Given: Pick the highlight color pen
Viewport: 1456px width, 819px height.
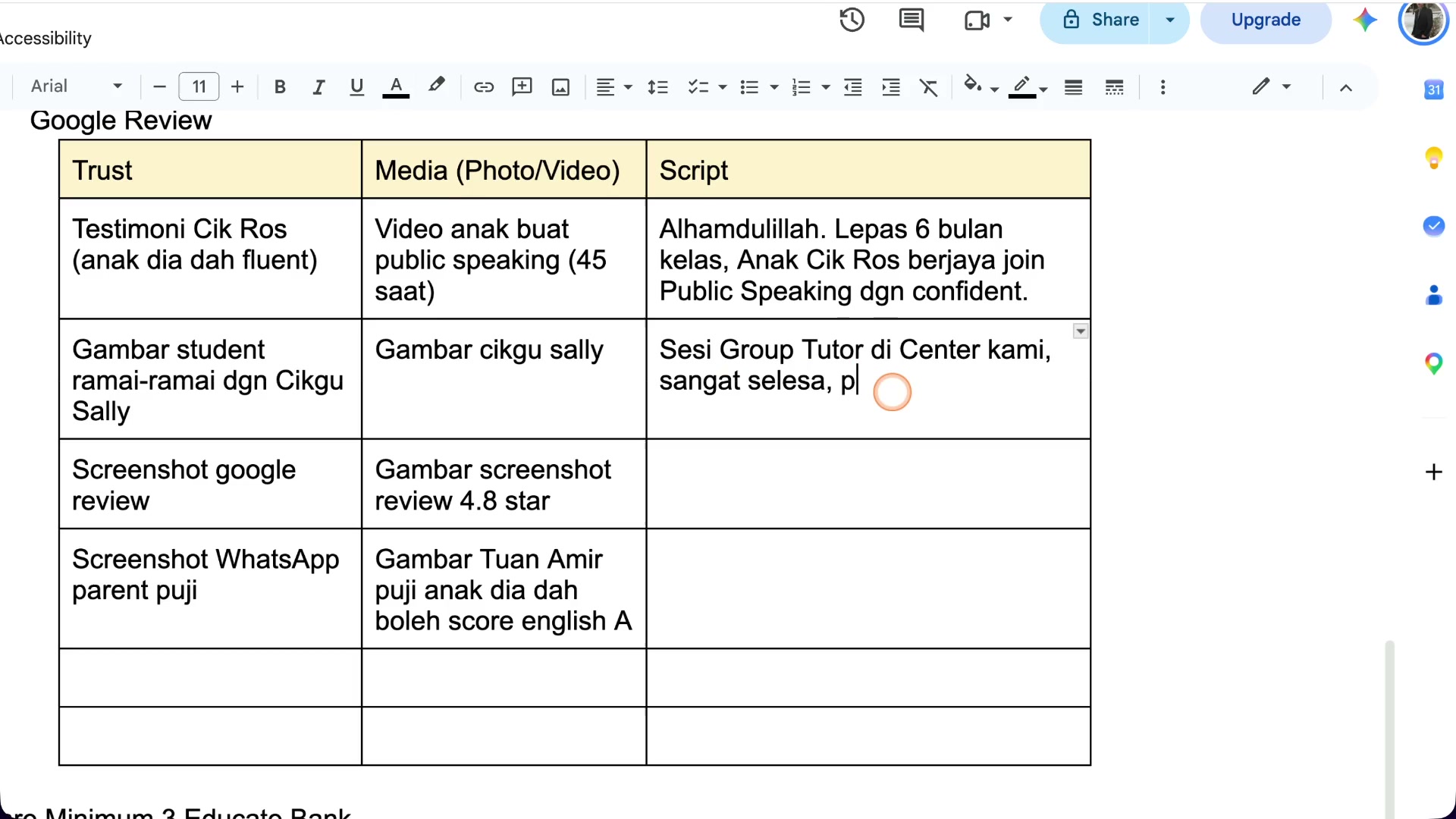Looking at the screenshot, I should pos(436,86).
